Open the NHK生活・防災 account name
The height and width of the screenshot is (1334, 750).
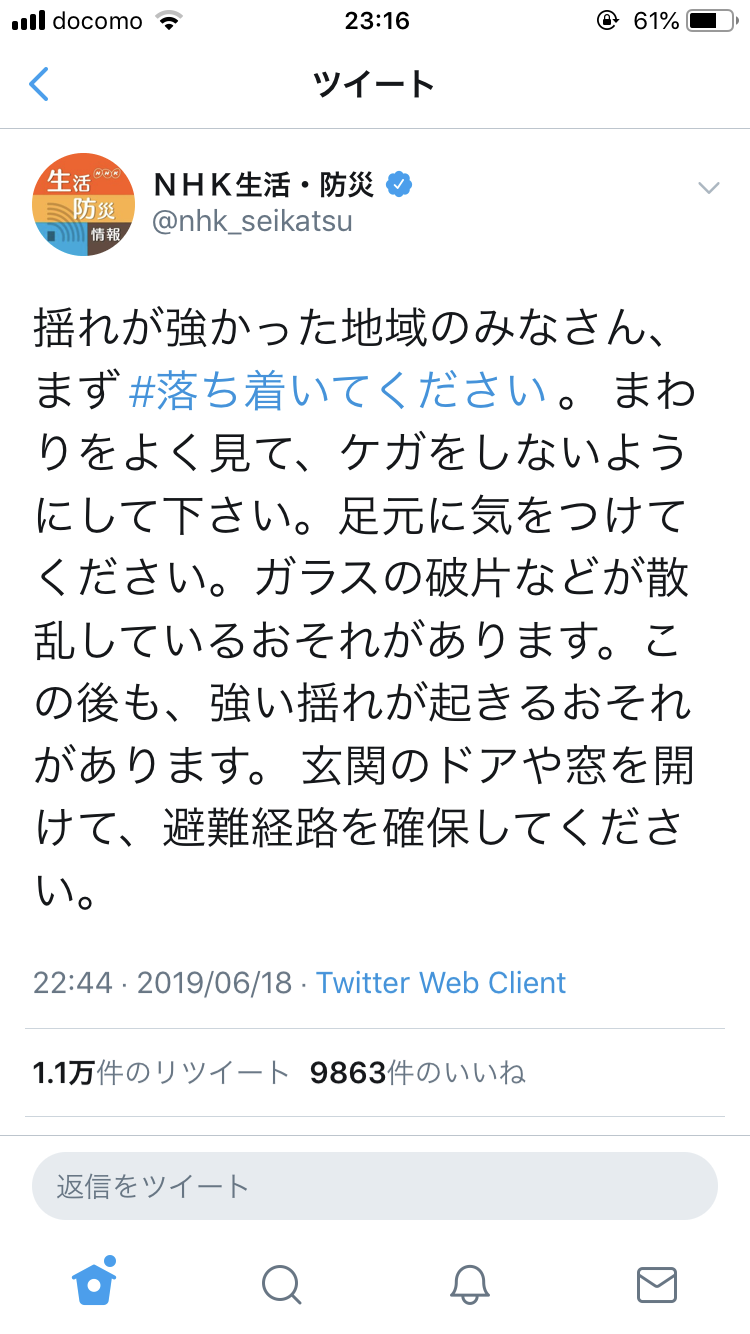pyautogui.click(x=264, y=185)
